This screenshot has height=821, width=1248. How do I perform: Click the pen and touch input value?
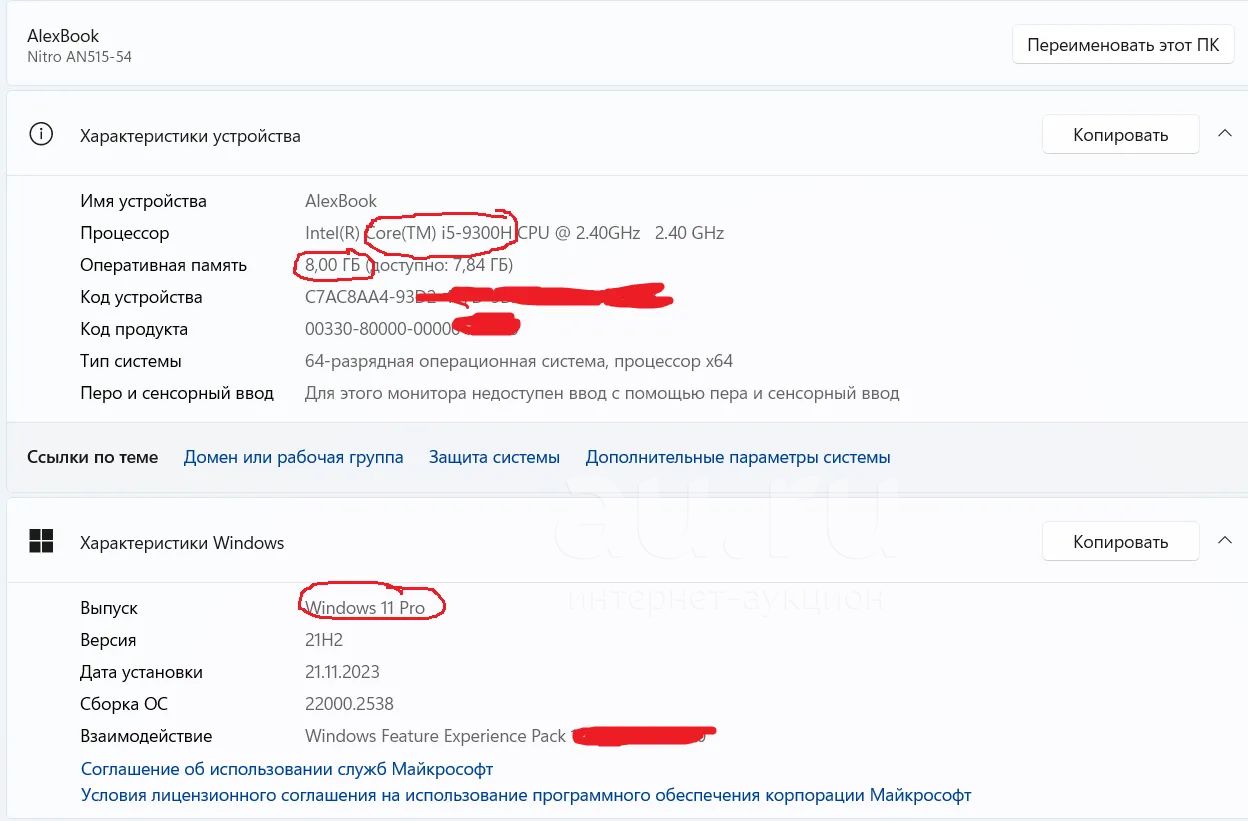pyautogui.click(x=602, y=393)
